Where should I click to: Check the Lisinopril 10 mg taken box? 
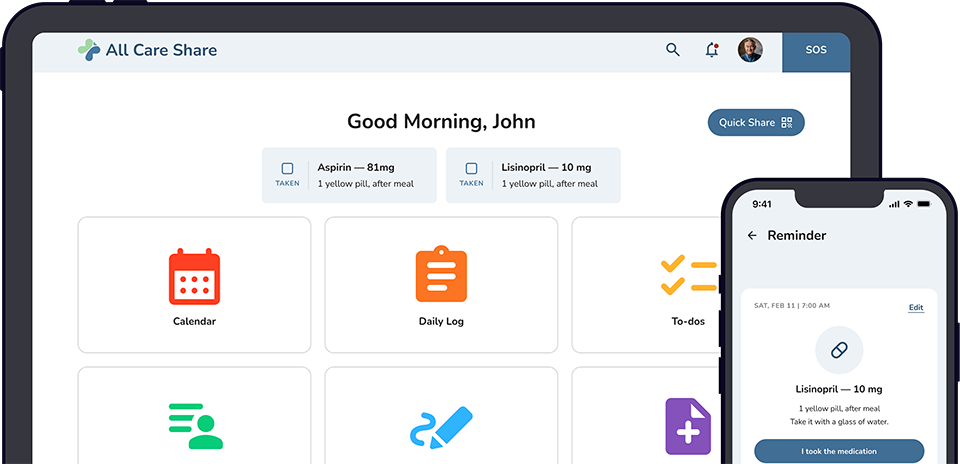pyautogui.click(x=471, y=168)
